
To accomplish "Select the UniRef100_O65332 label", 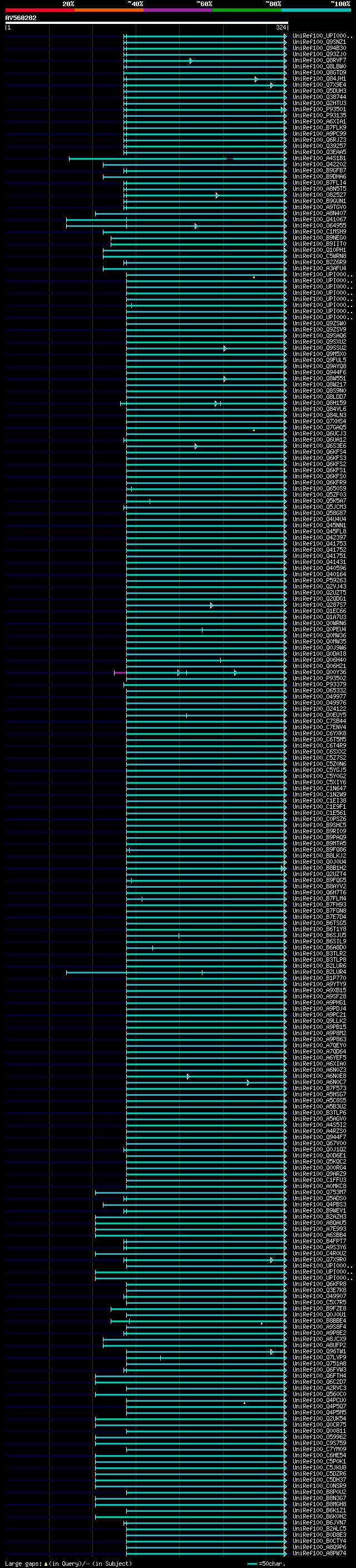I will 319,690.
